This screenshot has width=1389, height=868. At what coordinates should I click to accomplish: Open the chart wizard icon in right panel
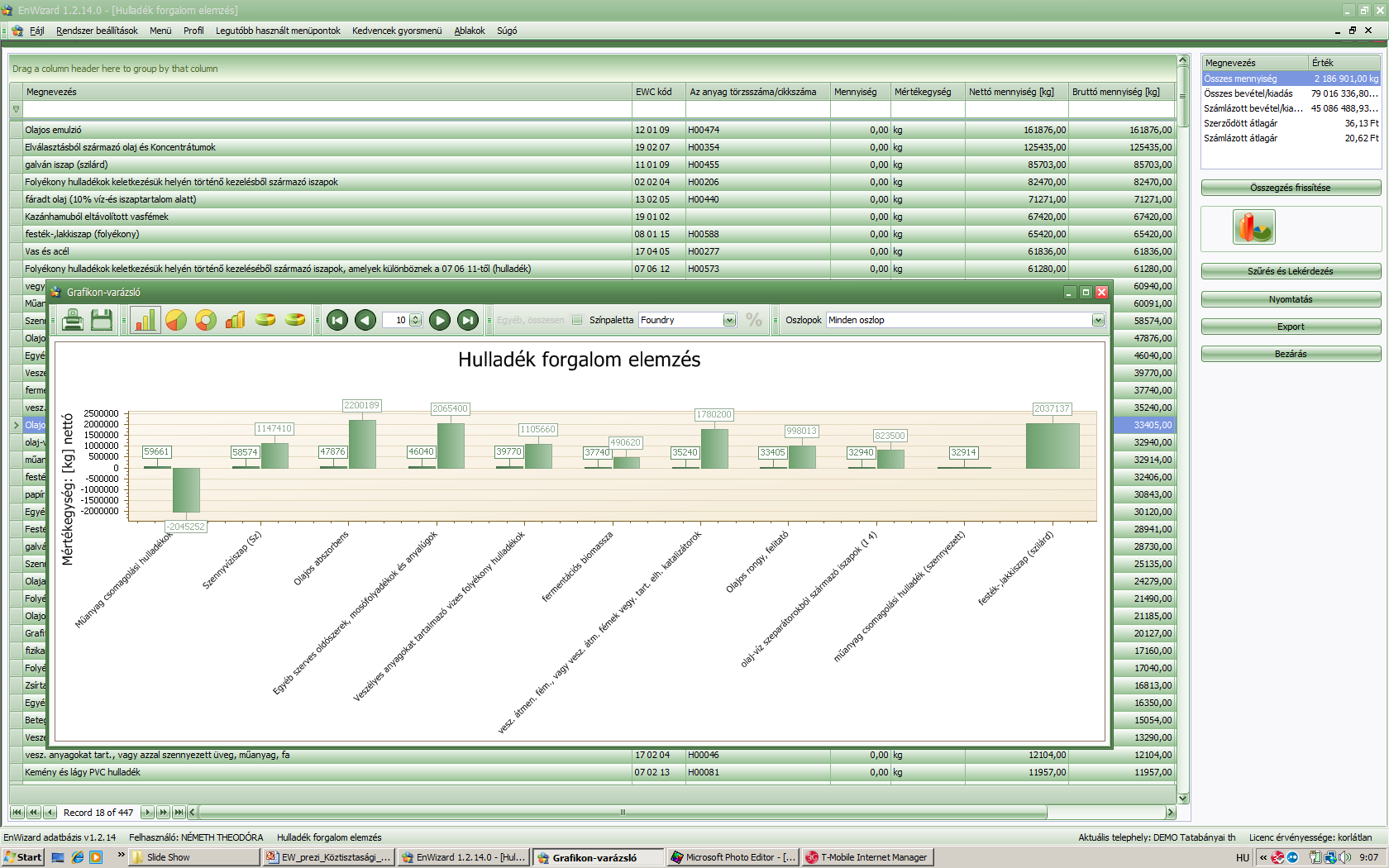tap(1254, 227)
